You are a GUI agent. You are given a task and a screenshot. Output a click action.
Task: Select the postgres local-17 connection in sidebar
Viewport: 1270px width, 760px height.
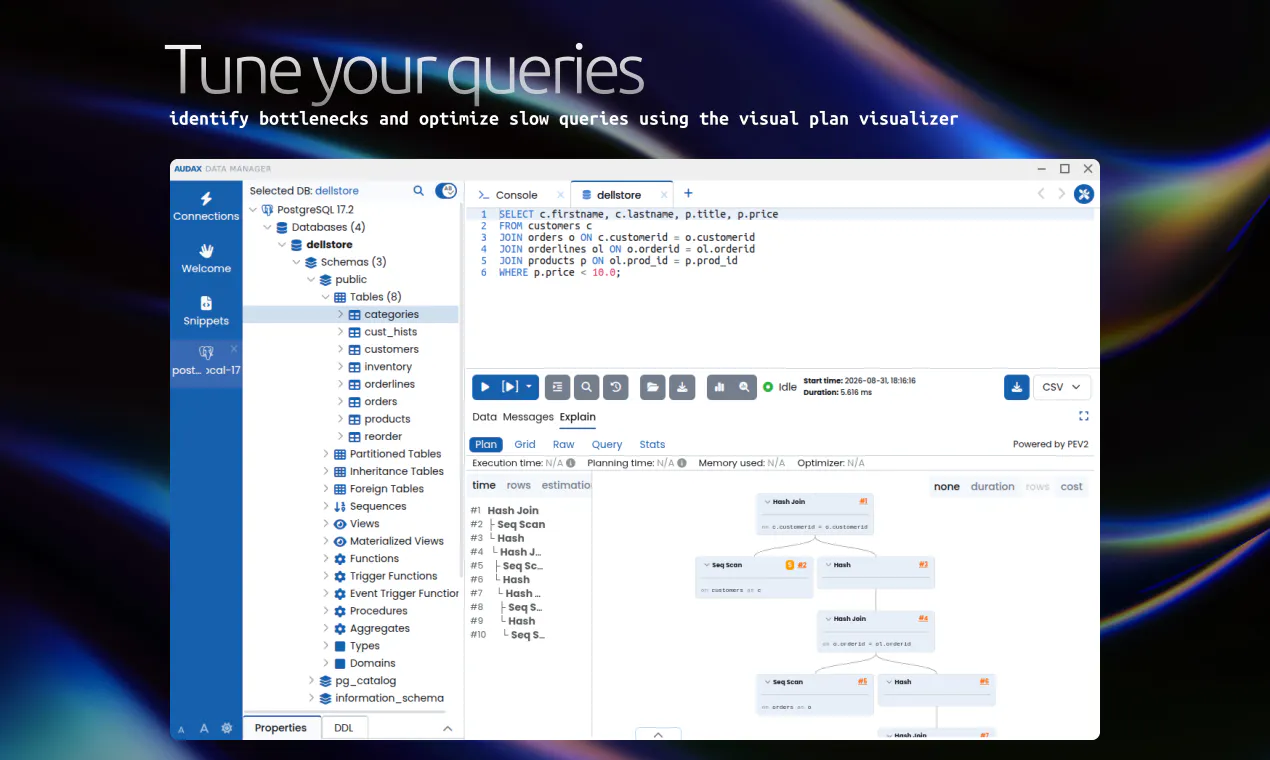click(x=206, y=361)
